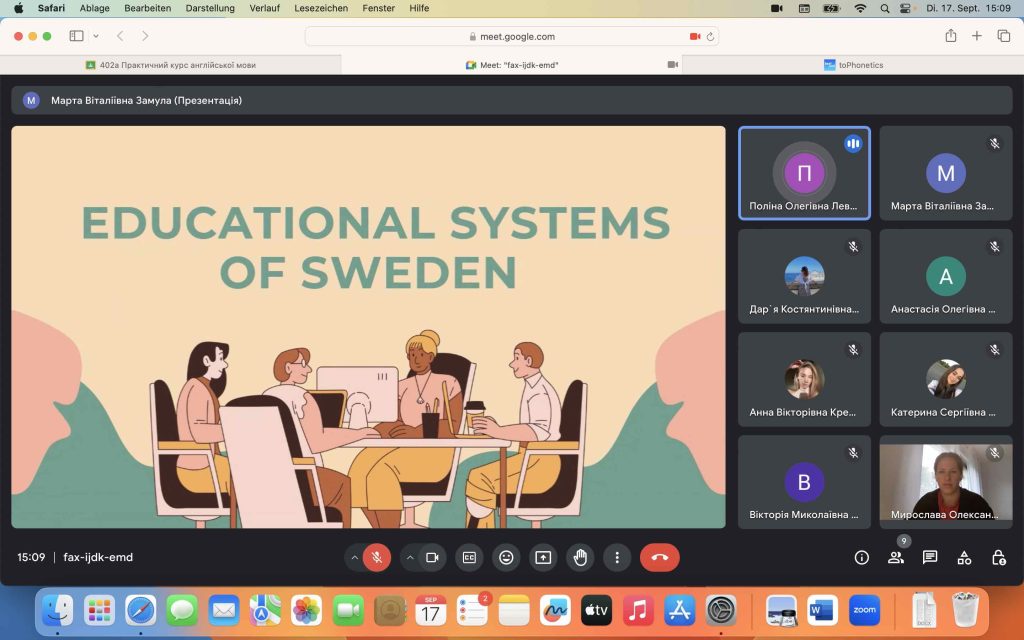Open the macOS Control Center toggles
This screenshot has width=1024, height=640.
[x=907, y=8]
